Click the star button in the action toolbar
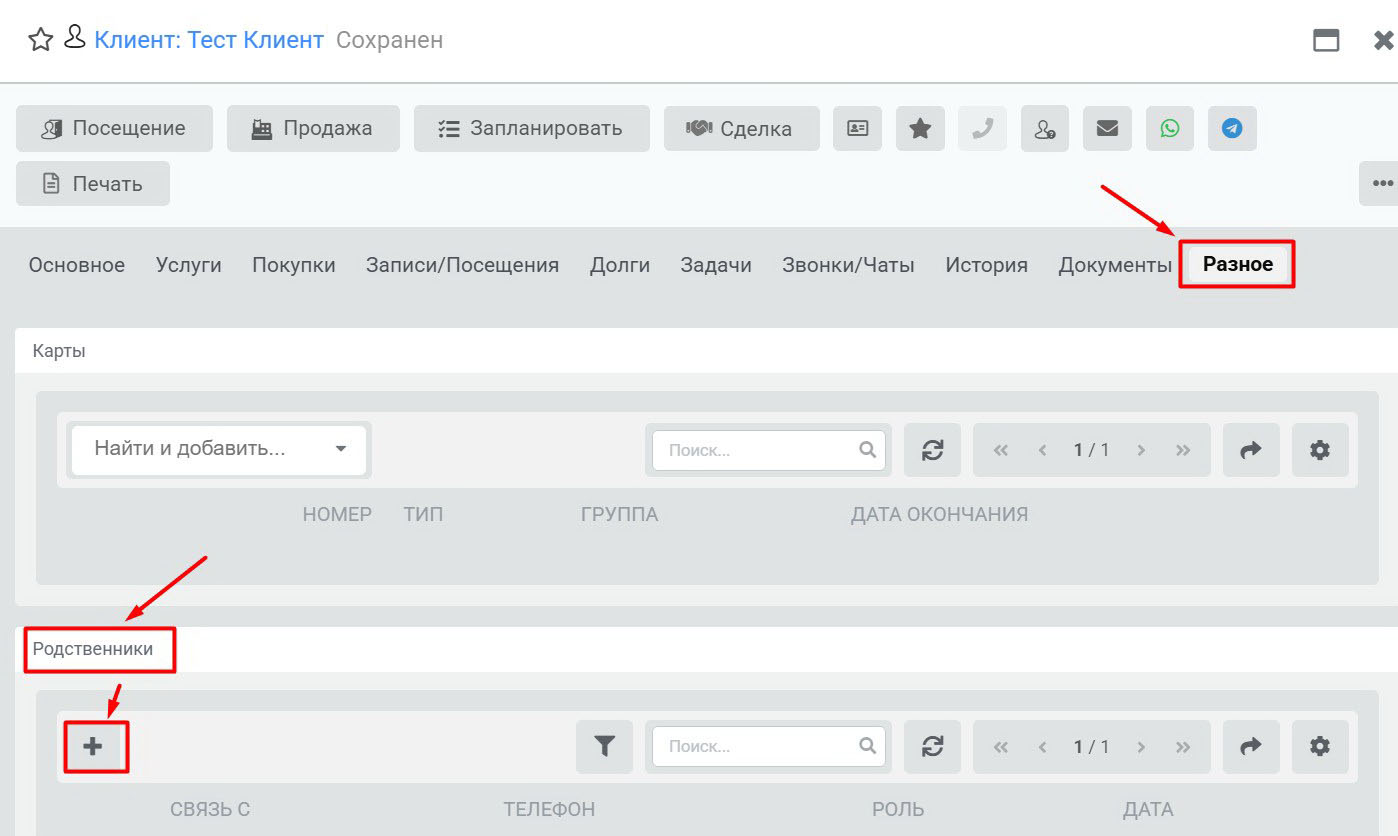The height and width of the screenshot is (836, 1398). [920, 128]
